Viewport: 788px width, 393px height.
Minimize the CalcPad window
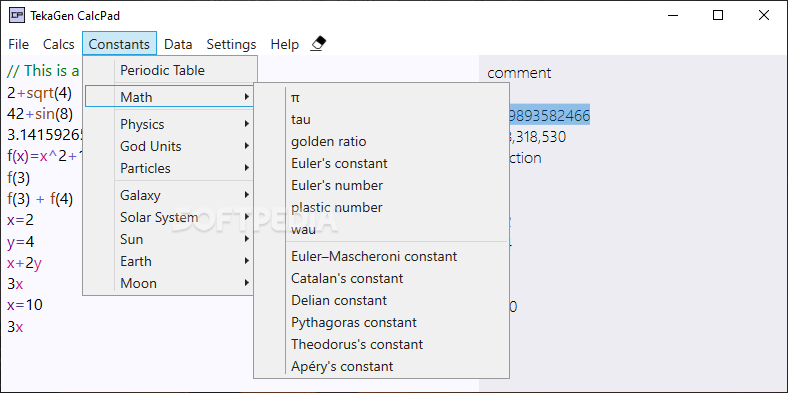(x=672, y=16)
